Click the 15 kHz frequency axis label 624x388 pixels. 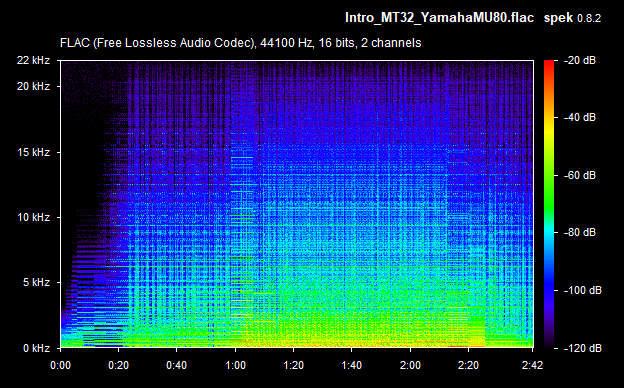[x=33, y=152]
